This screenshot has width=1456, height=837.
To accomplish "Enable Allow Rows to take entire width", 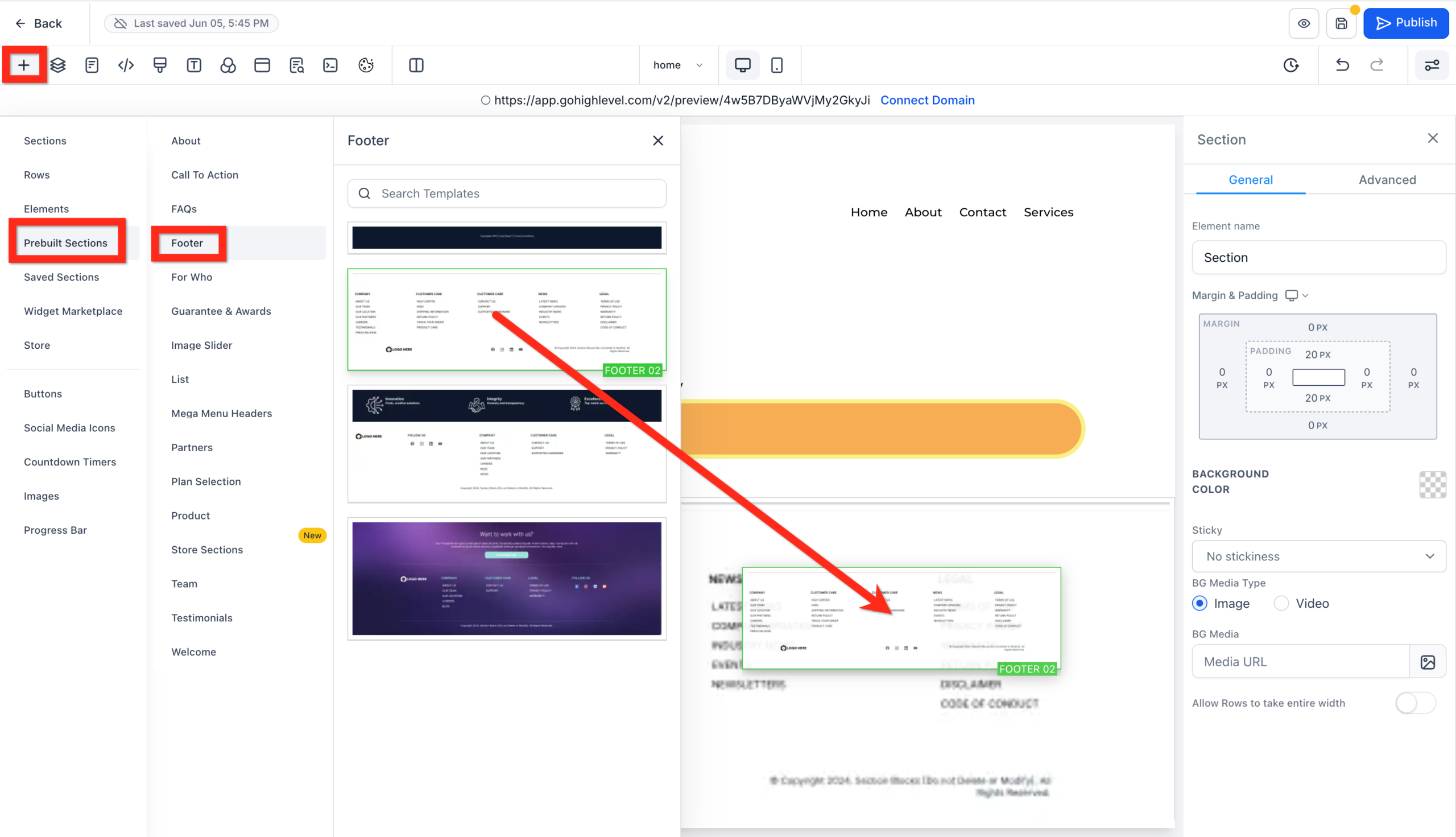I will 1415,703.
